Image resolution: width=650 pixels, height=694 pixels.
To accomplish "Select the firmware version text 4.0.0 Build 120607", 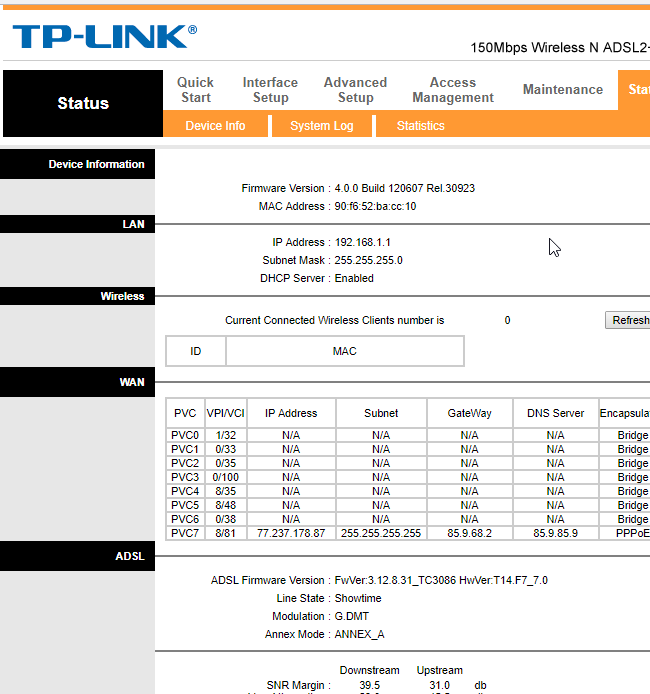I will point(379,188).
